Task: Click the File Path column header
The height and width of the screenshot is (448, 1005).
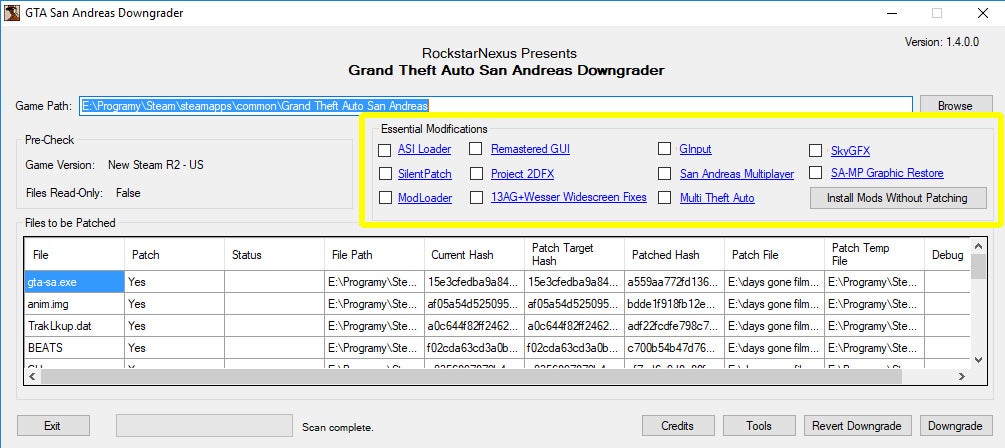Action: coord(374,254)
